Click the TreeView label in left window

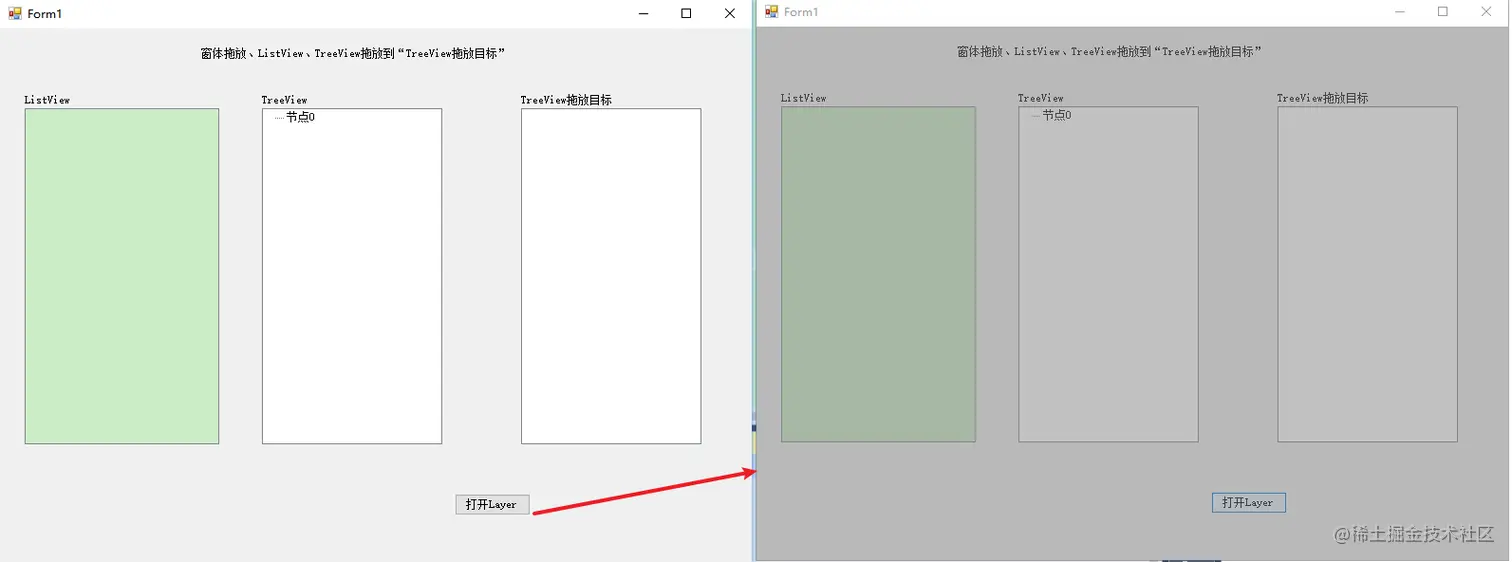284,100
